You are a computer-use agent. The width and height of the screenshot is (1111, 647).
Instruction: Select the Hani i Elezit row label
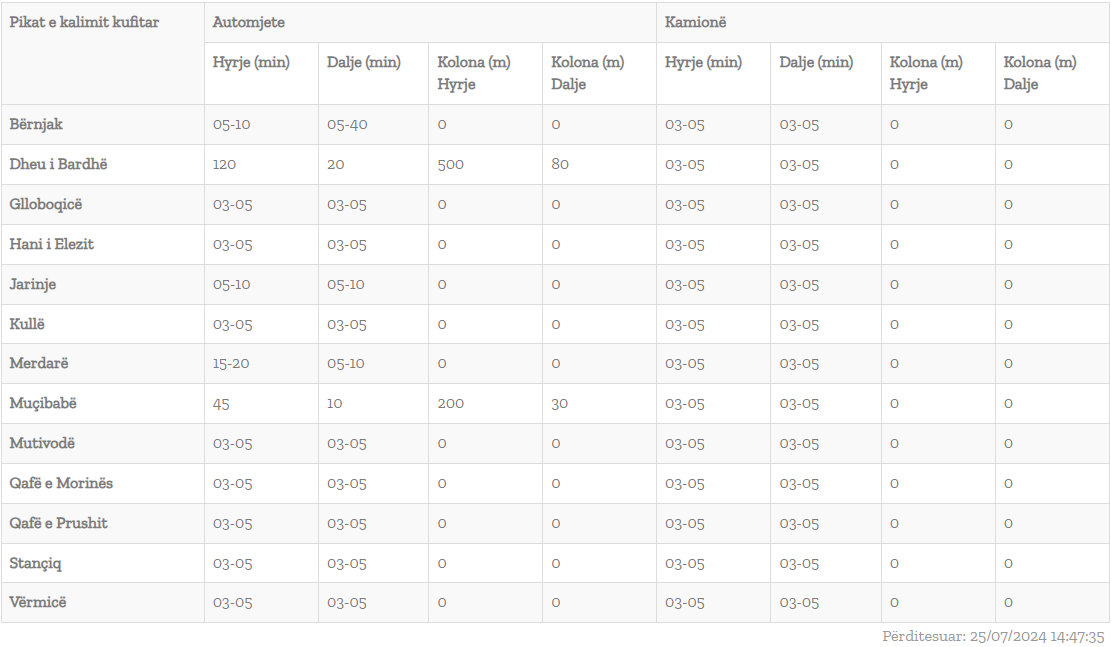click(52, 244)
